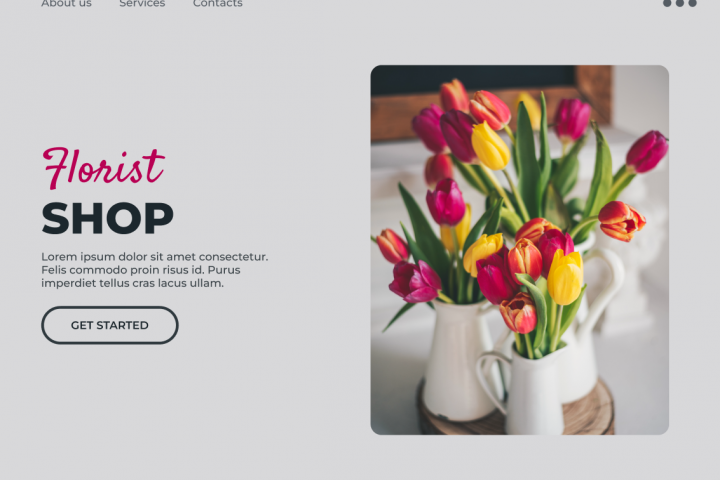Screen dimensions: 720x480
Task: Select the bold SHOP heading
Action: click(x=107, y=219)
